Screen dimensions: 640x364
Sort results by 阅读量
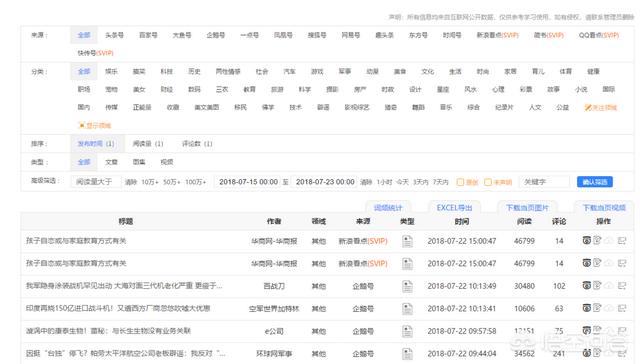tap(148, 144)
